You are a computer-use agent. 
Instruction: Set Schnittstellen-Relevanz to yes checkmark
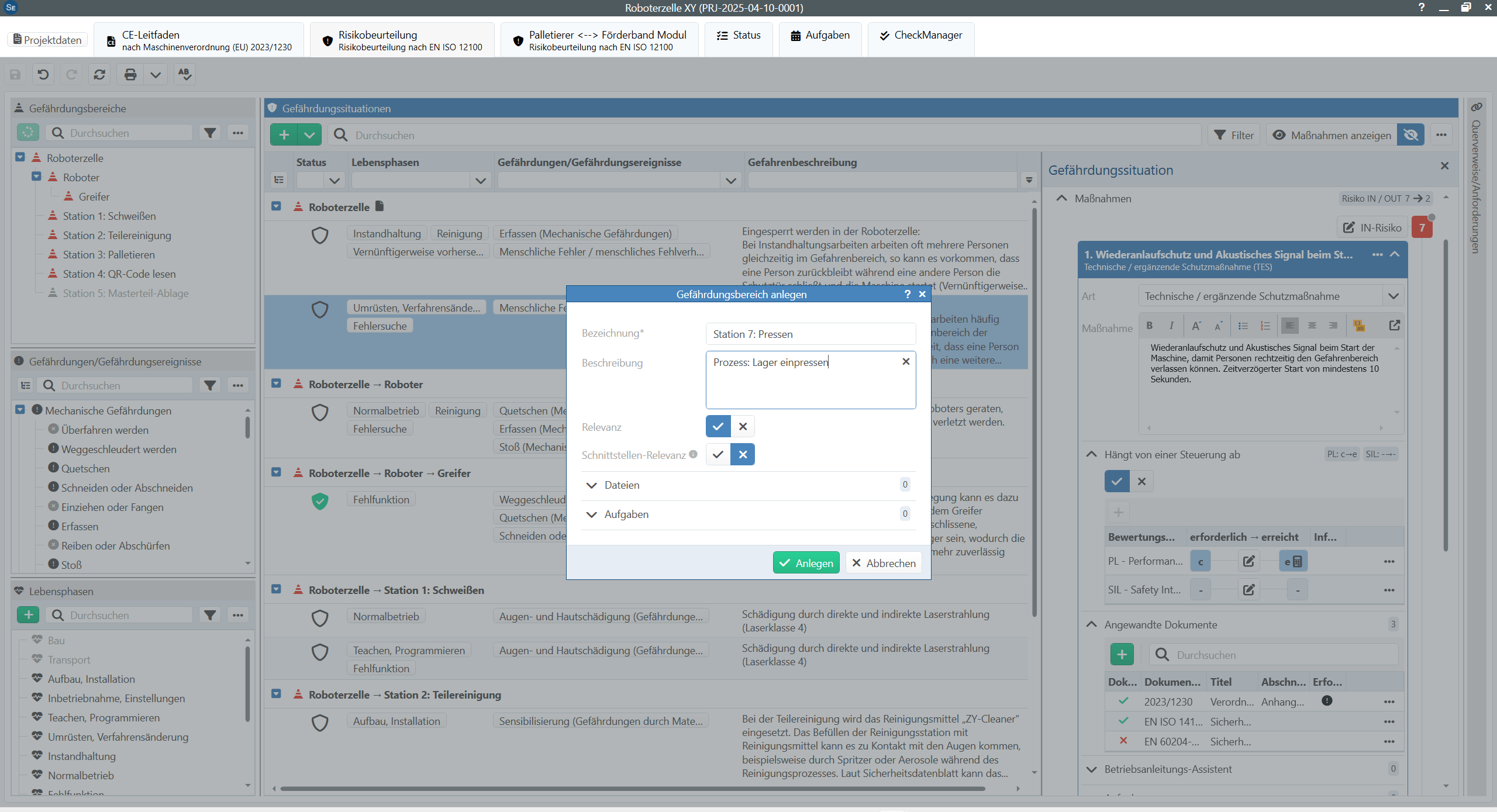(718, 455)
